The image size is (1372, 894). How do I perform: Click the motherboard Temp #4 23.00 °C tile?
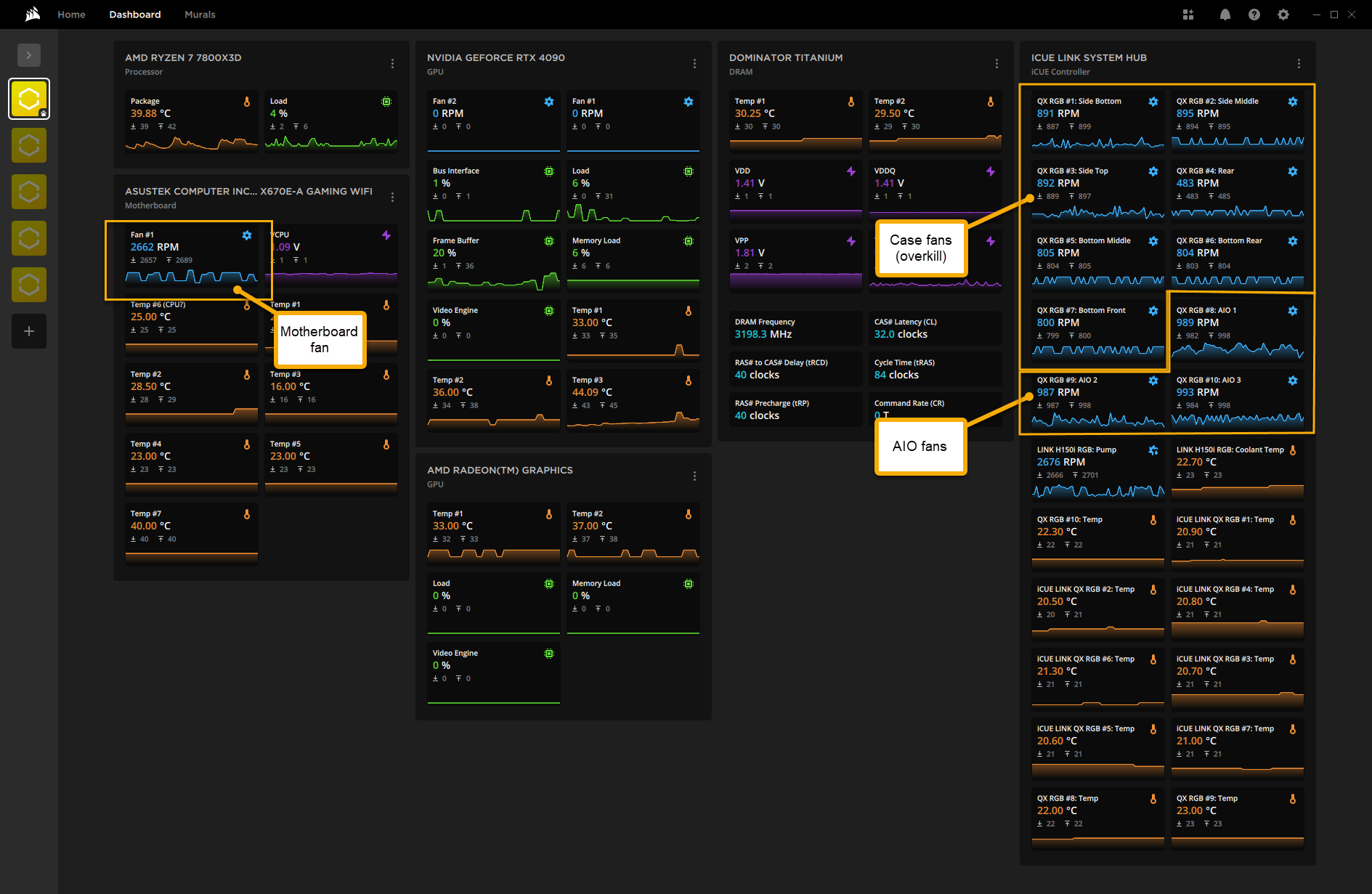pyautogui.click(x=192, y=465)
